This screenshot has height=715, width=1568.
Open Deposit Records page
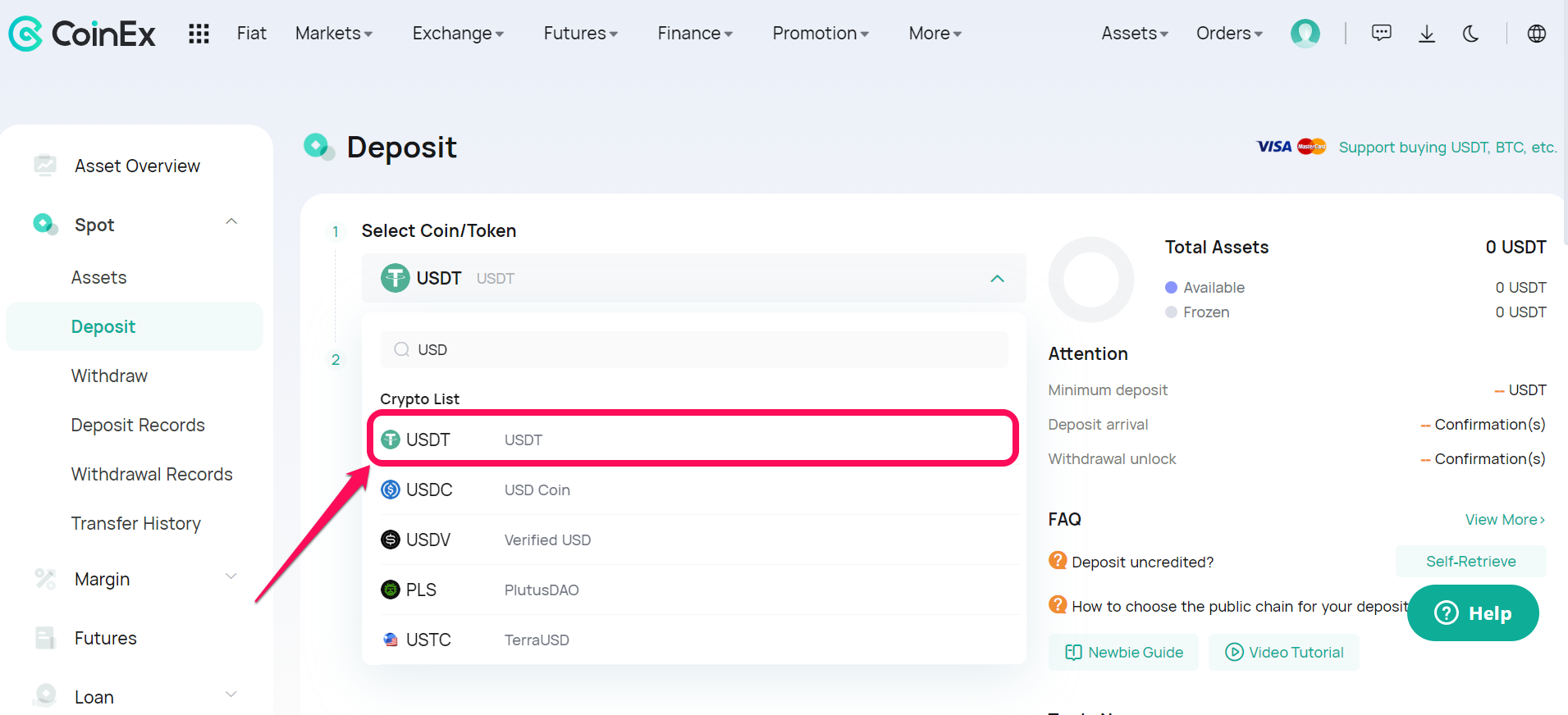[138, 425]
